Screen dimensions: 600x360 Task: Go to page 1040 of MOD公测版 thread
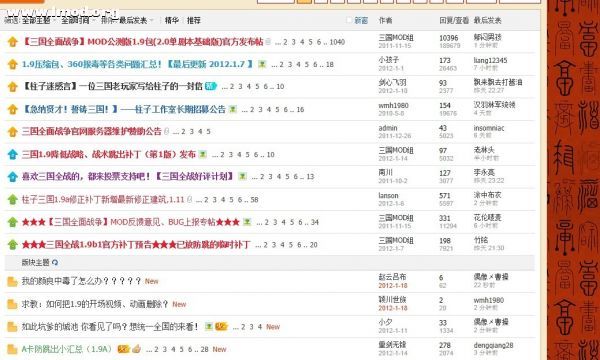coord(337,42)
